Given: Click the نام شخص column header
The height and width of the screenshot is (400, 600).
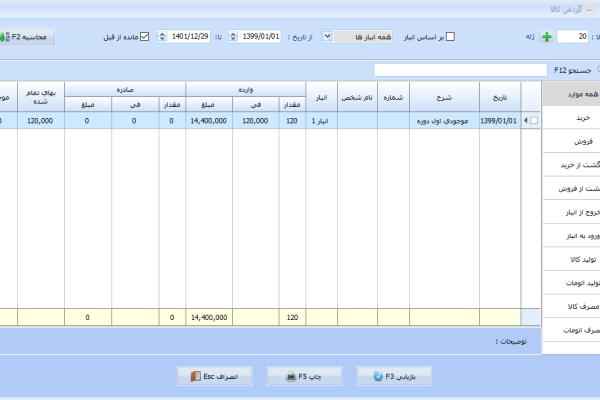Looking at the screenshot, I should pos(357,97).
